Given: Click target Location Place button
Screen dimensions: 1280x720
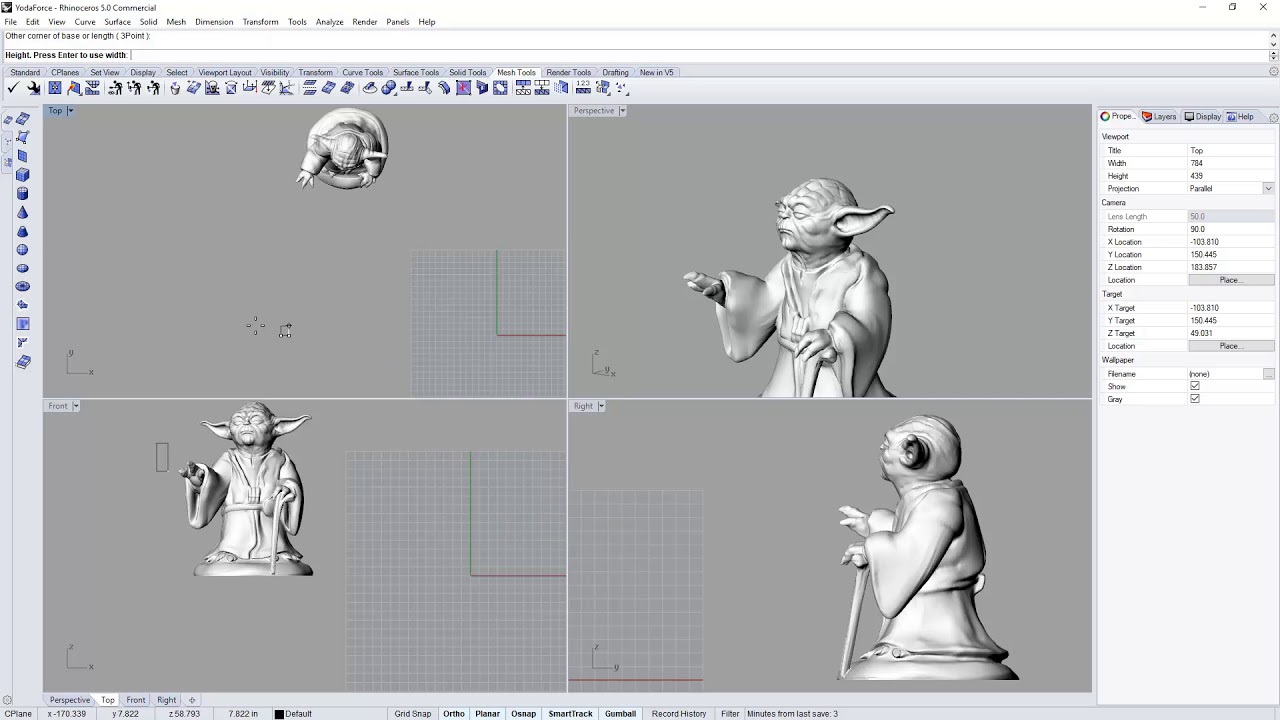Looking at the screenshot, I should click(1231, 346).
